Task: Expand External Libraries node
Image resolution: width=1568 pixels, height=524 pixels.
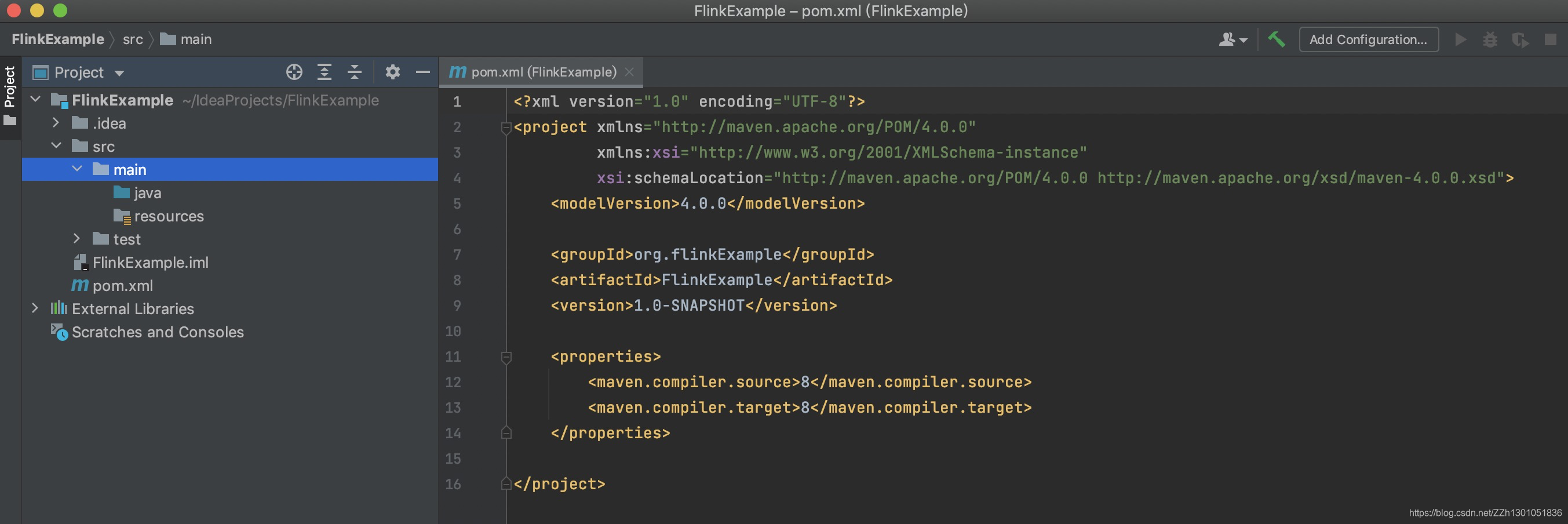Action: [x=35, y=308]
